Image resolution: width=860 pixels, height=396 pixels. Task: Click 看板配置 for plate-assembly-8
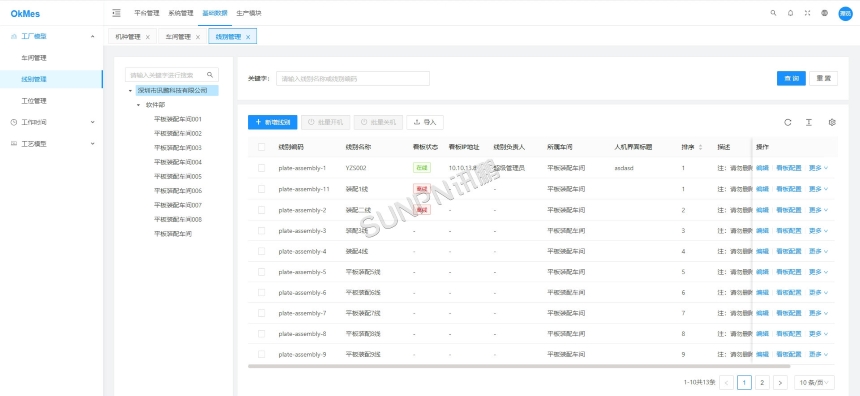[789, 333]
